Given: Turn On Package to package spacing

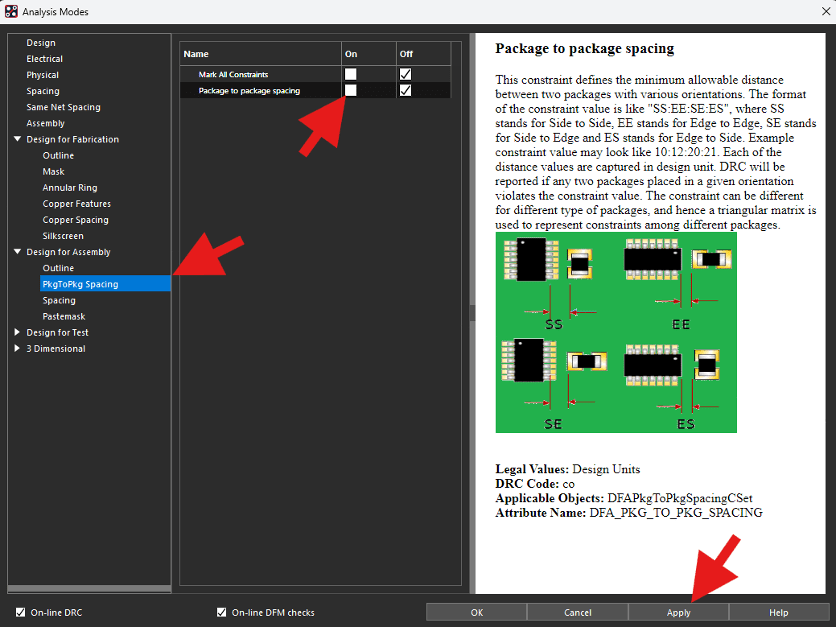Looking at the screenshot, I should point(350,90).
